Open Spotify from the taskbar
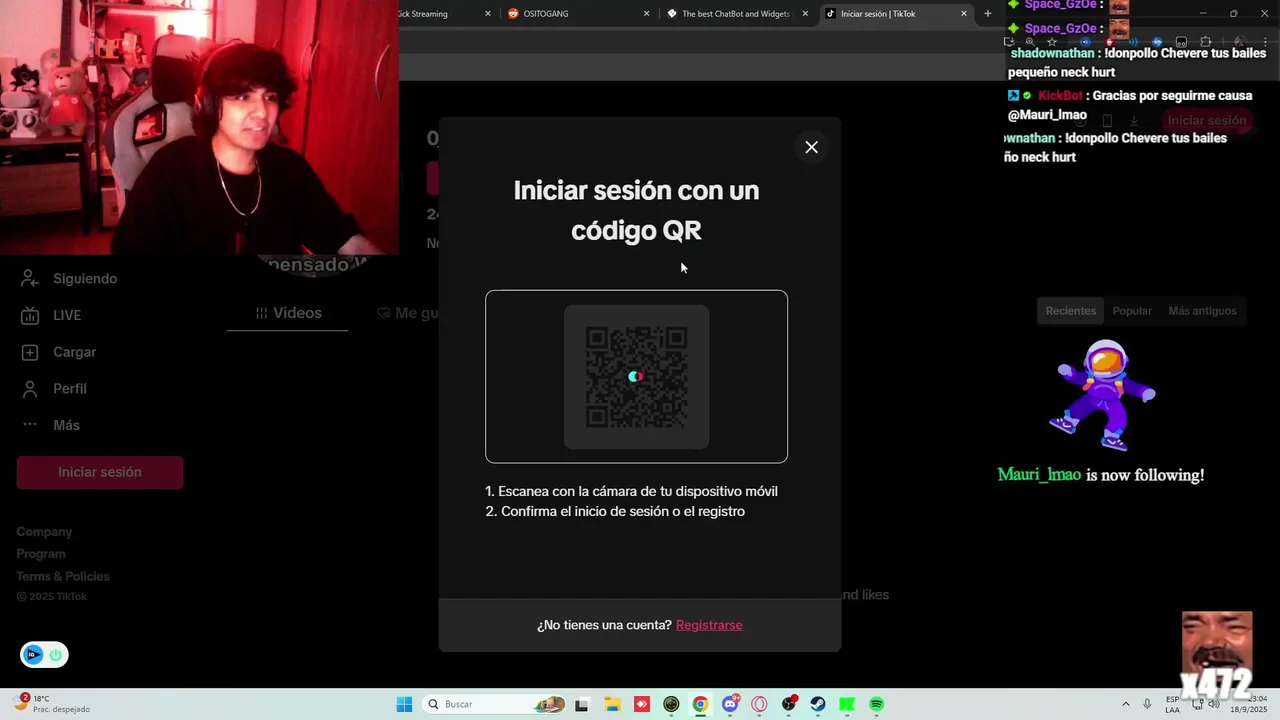This screenshot has width=1280, height=720. coord(877,704)
